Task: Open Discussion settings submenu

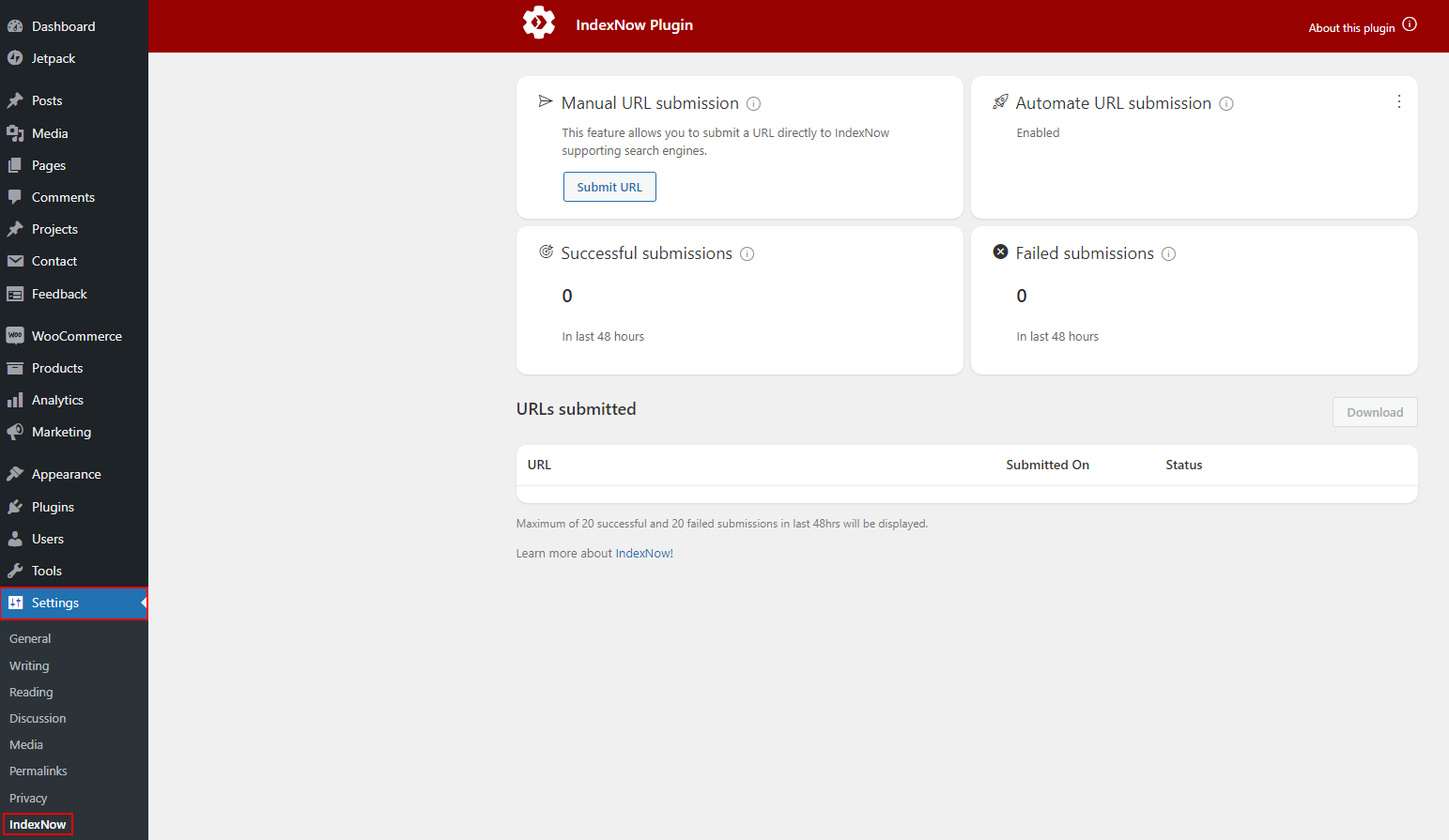Action: click(x=38, y=718)
